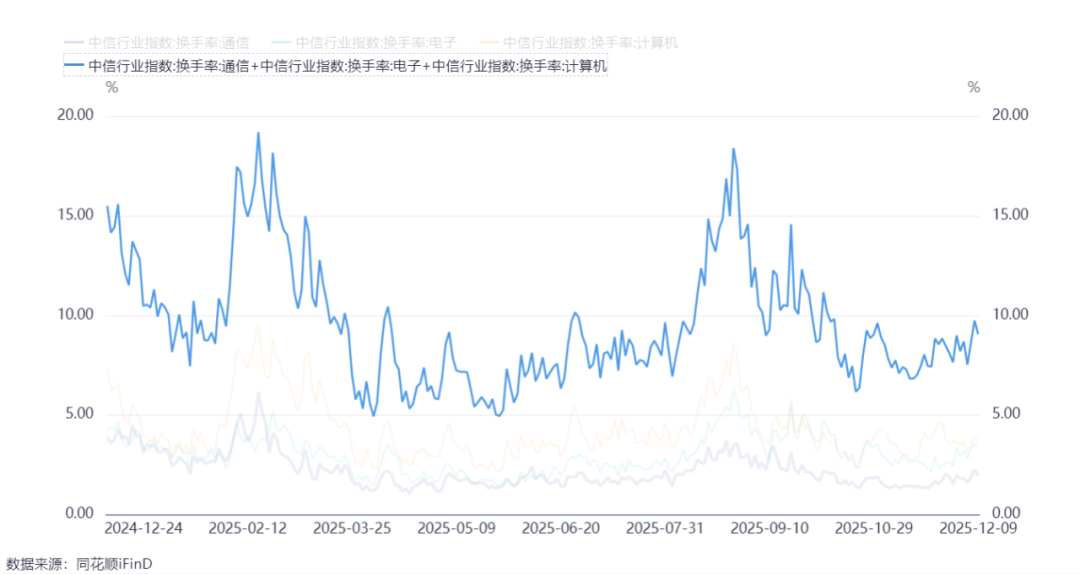Click the 数据来源:同花顺iFinD source text
This screenshot has height=574, width=1080.
pyautogui.click(x=79, y=564)
